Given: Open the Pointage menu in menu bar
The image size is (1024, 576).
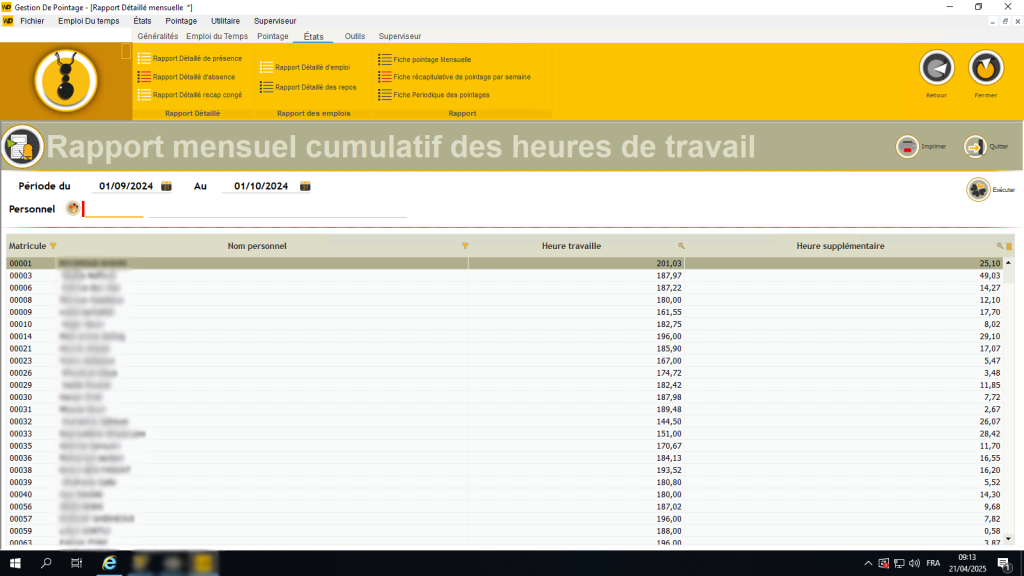Looking at the screenshot, I should (181, 20).
